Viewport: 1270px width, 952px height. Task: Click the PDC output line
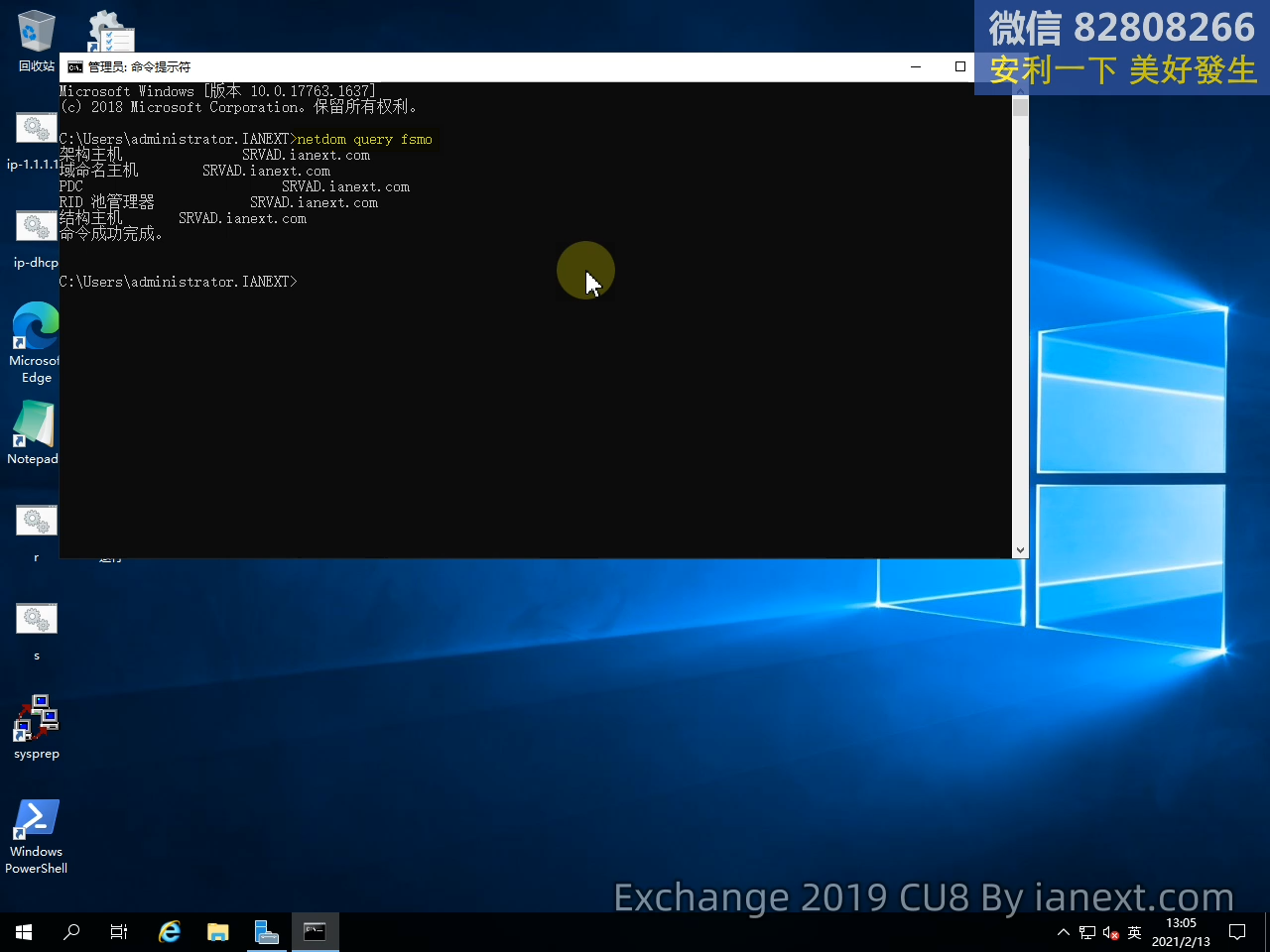[234, 186]
